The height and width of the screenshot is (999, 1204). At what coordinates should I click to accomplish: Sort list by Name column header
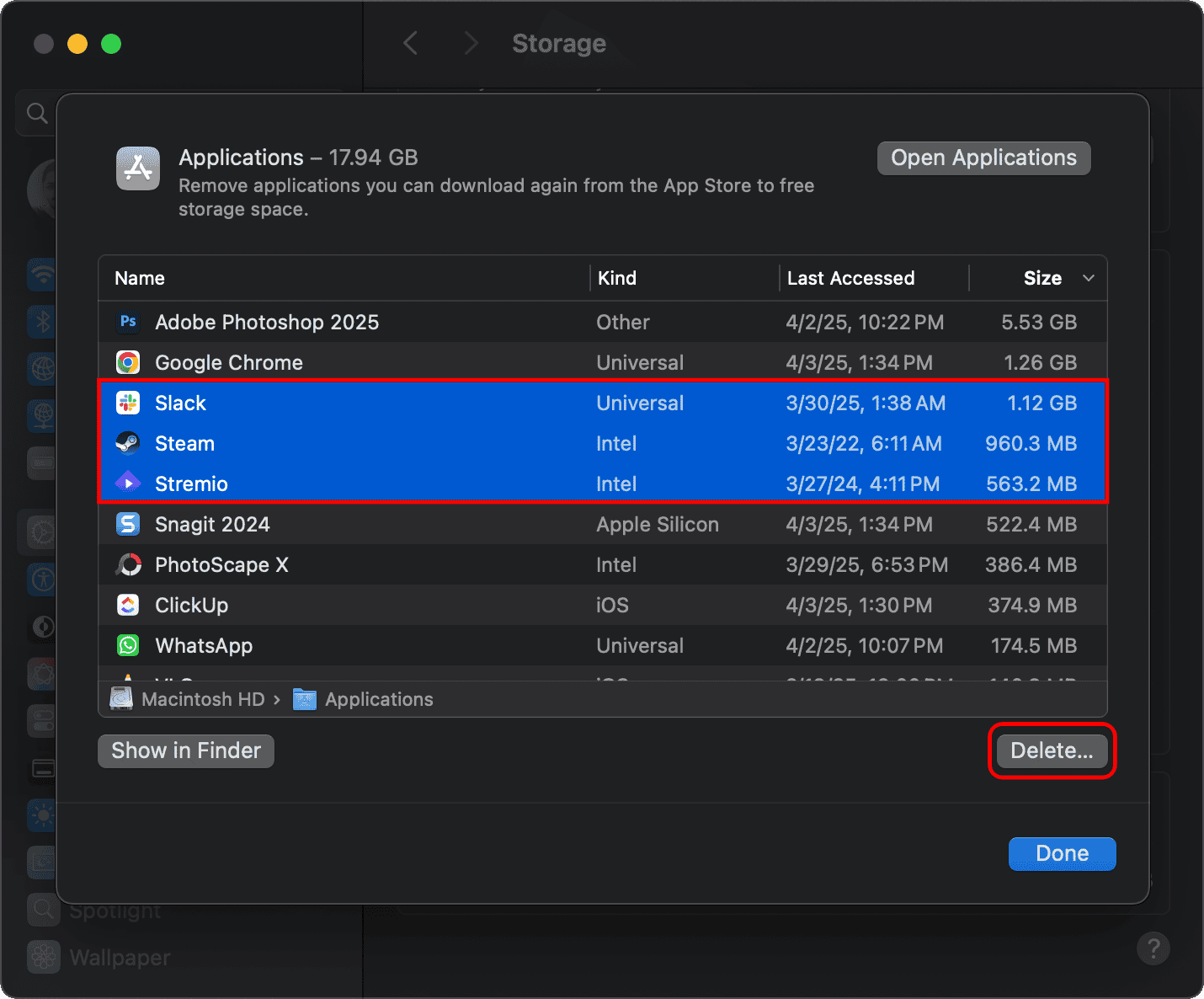point(140,278)
